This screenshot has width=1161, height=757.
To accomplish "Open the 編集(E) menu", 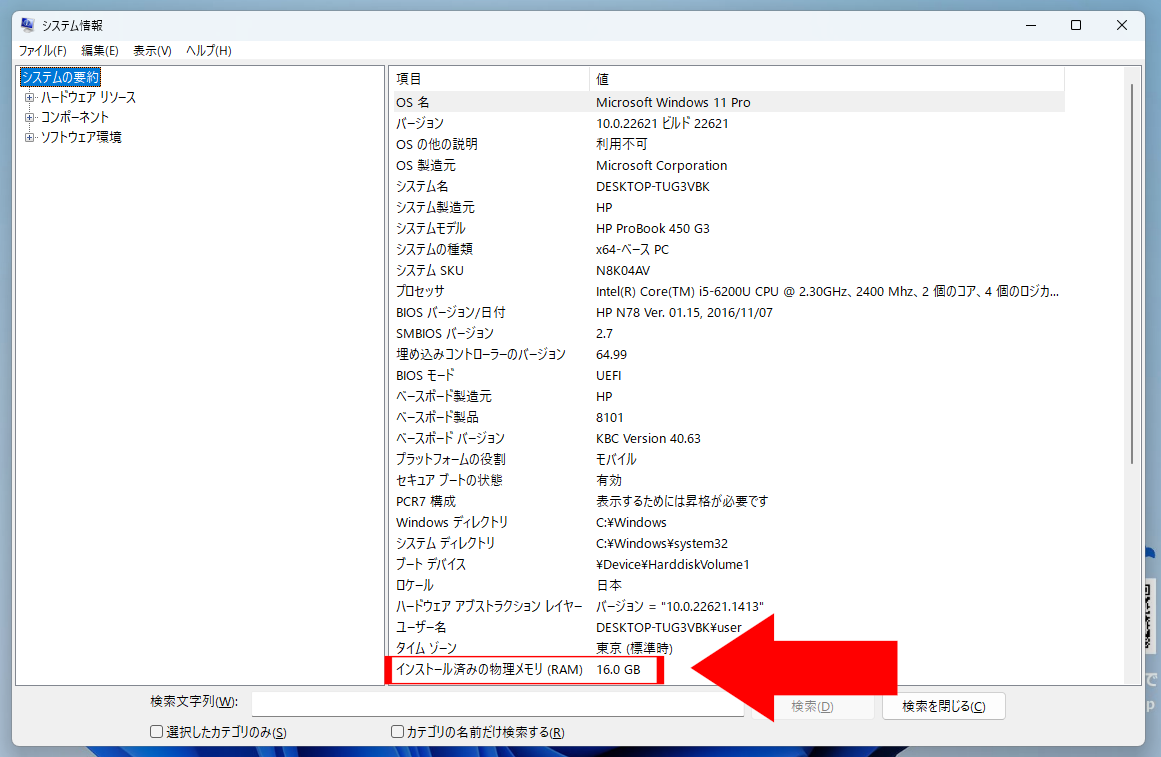I will (x=99, y=51).
